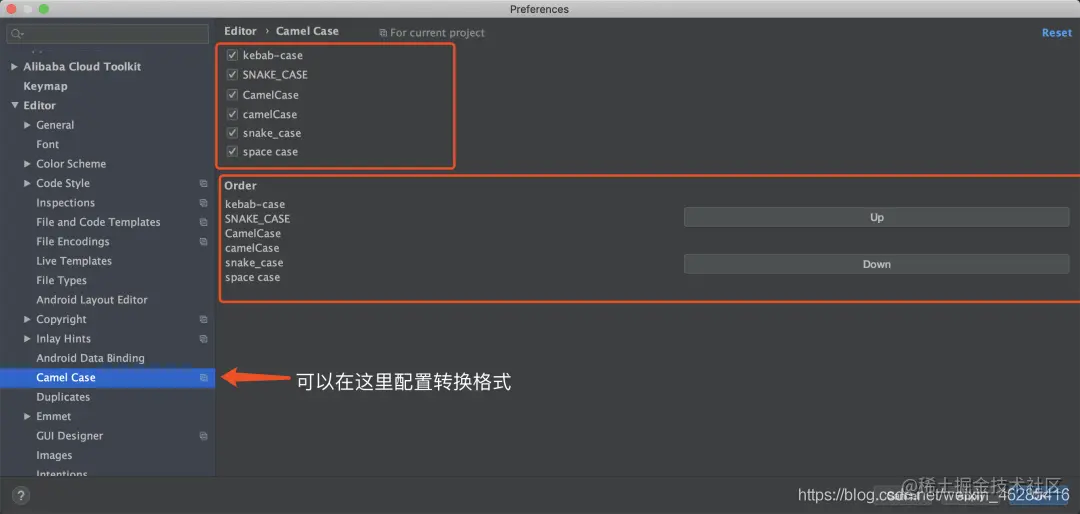Viewport: 1080px width, 514px height.
Task: Click the search magnifier icon in settings search
Action: coord(17,34)
